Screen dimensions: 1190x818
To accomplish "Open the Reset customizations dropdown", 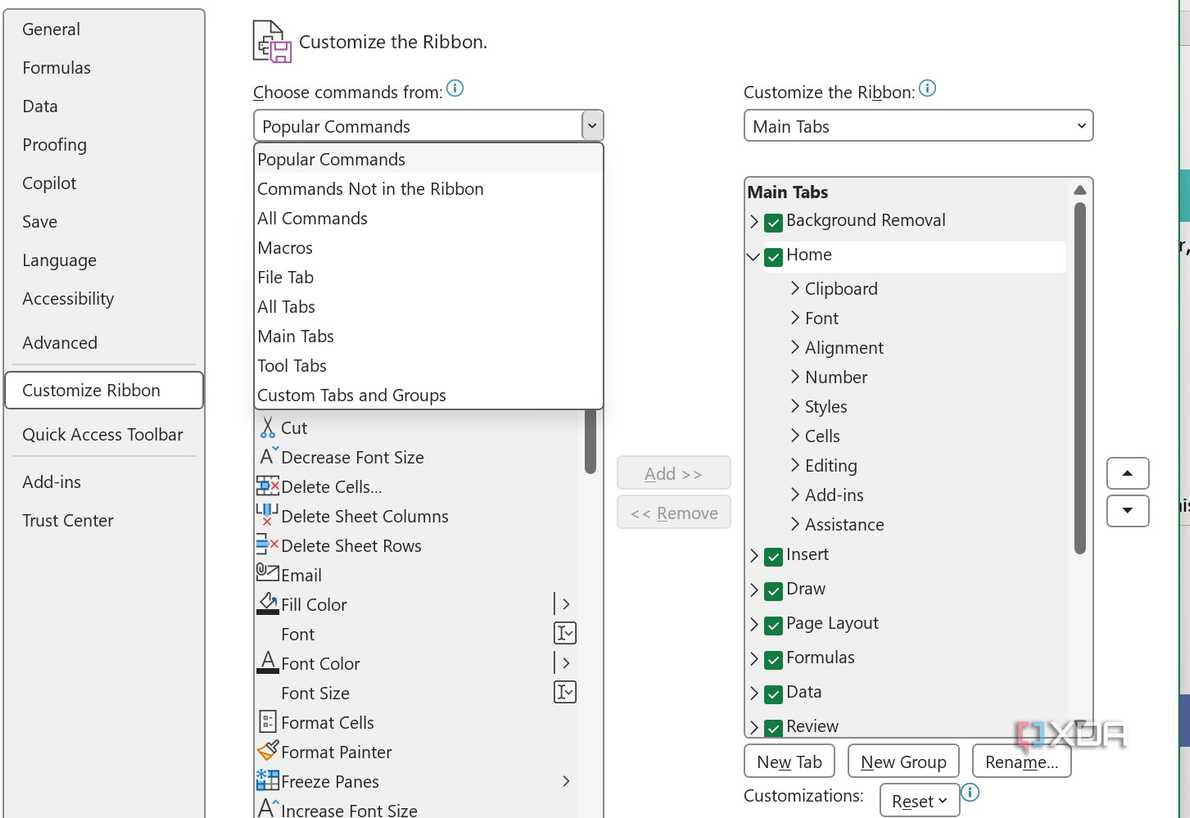I will tap(920, 801).
